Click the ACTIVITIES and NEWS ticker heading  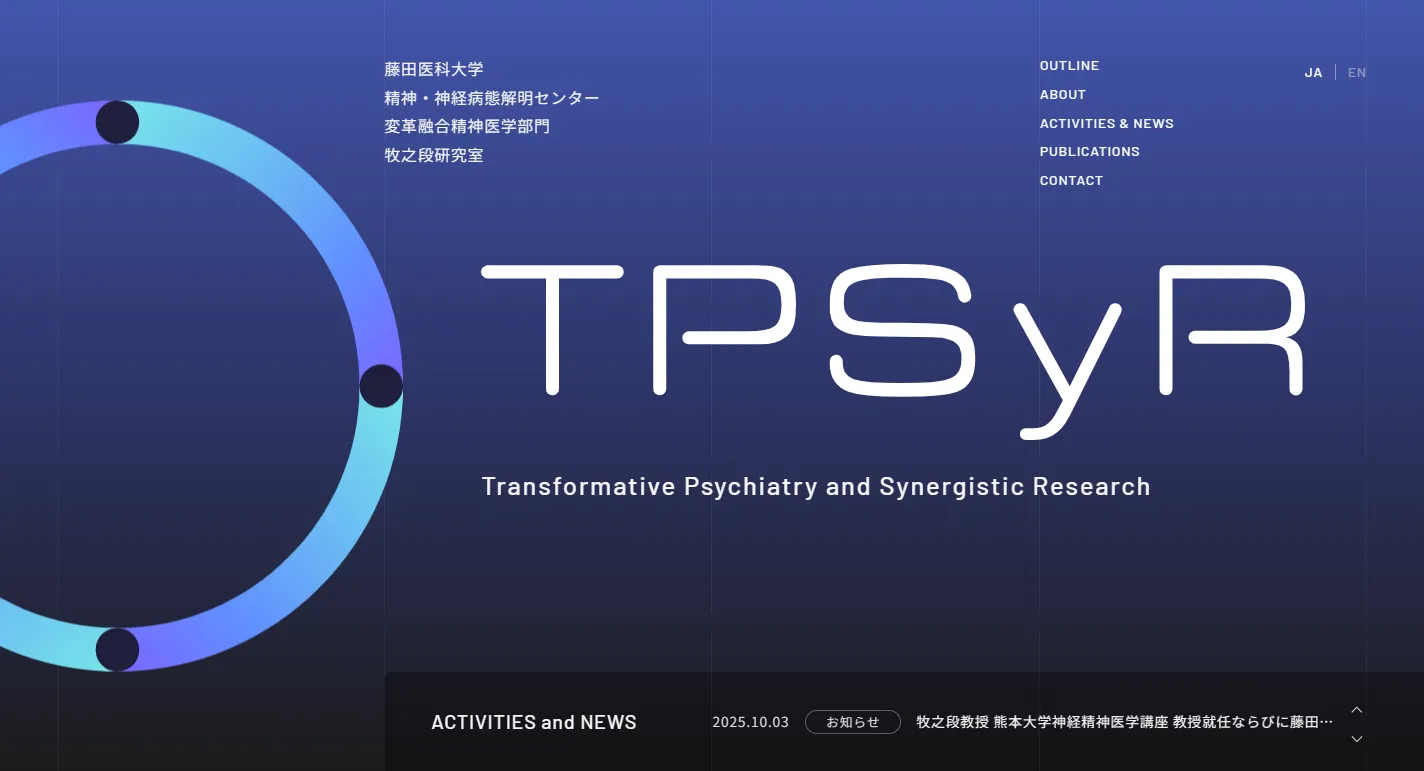(x=533, y=722)
